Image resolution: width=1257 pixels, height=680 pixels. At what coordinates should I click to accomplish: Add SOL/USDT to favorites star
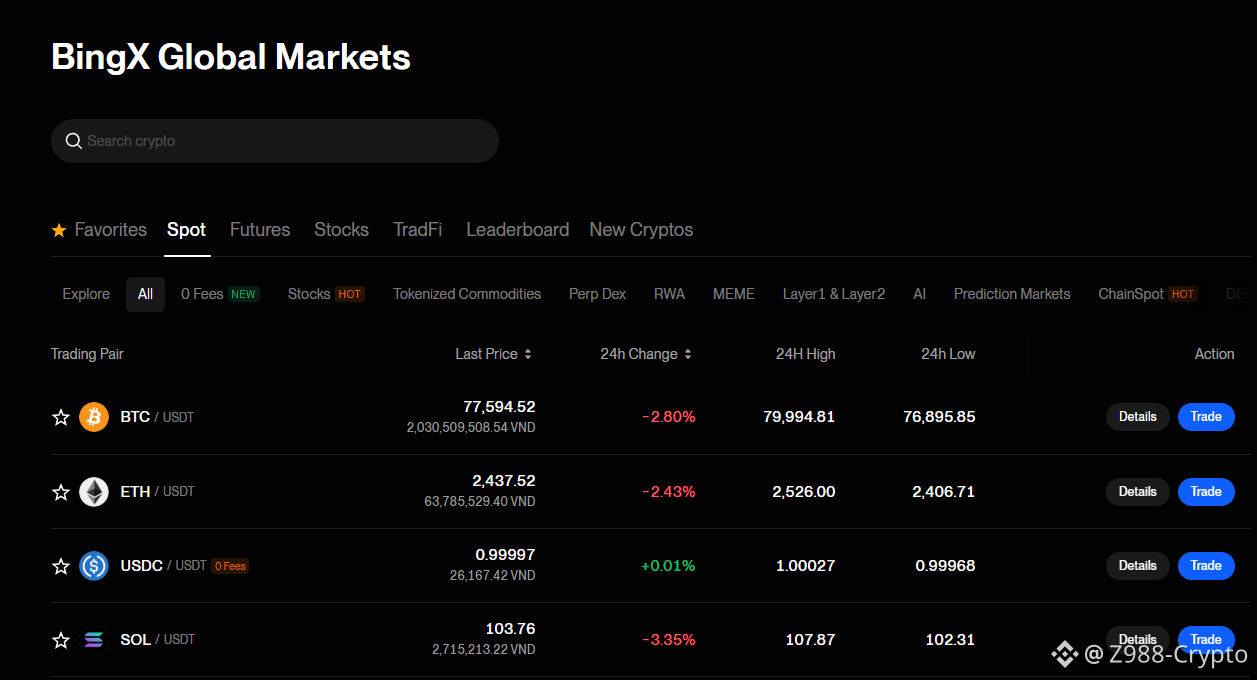[61, 640]
